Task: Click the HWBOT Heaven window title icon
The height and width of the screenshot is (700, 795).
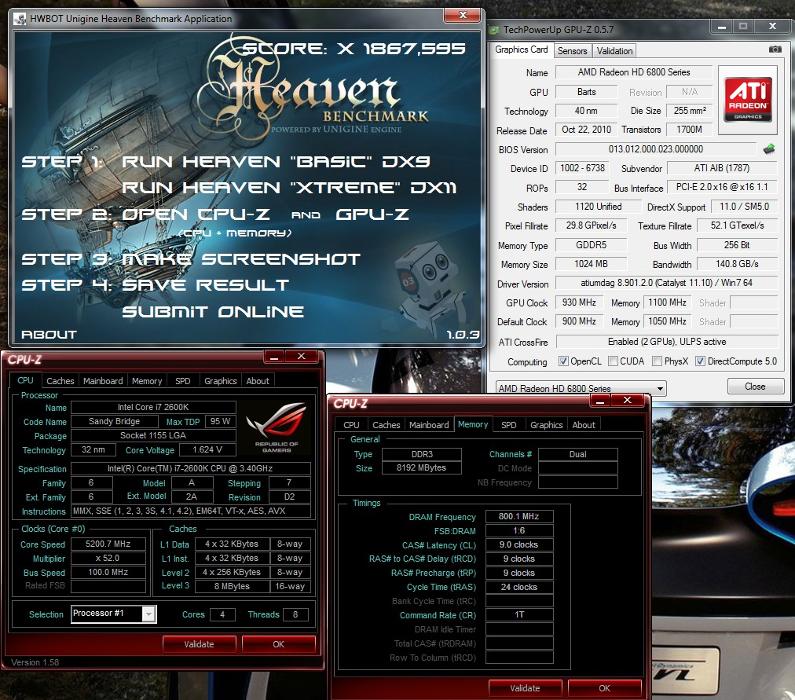Action: 20,19
